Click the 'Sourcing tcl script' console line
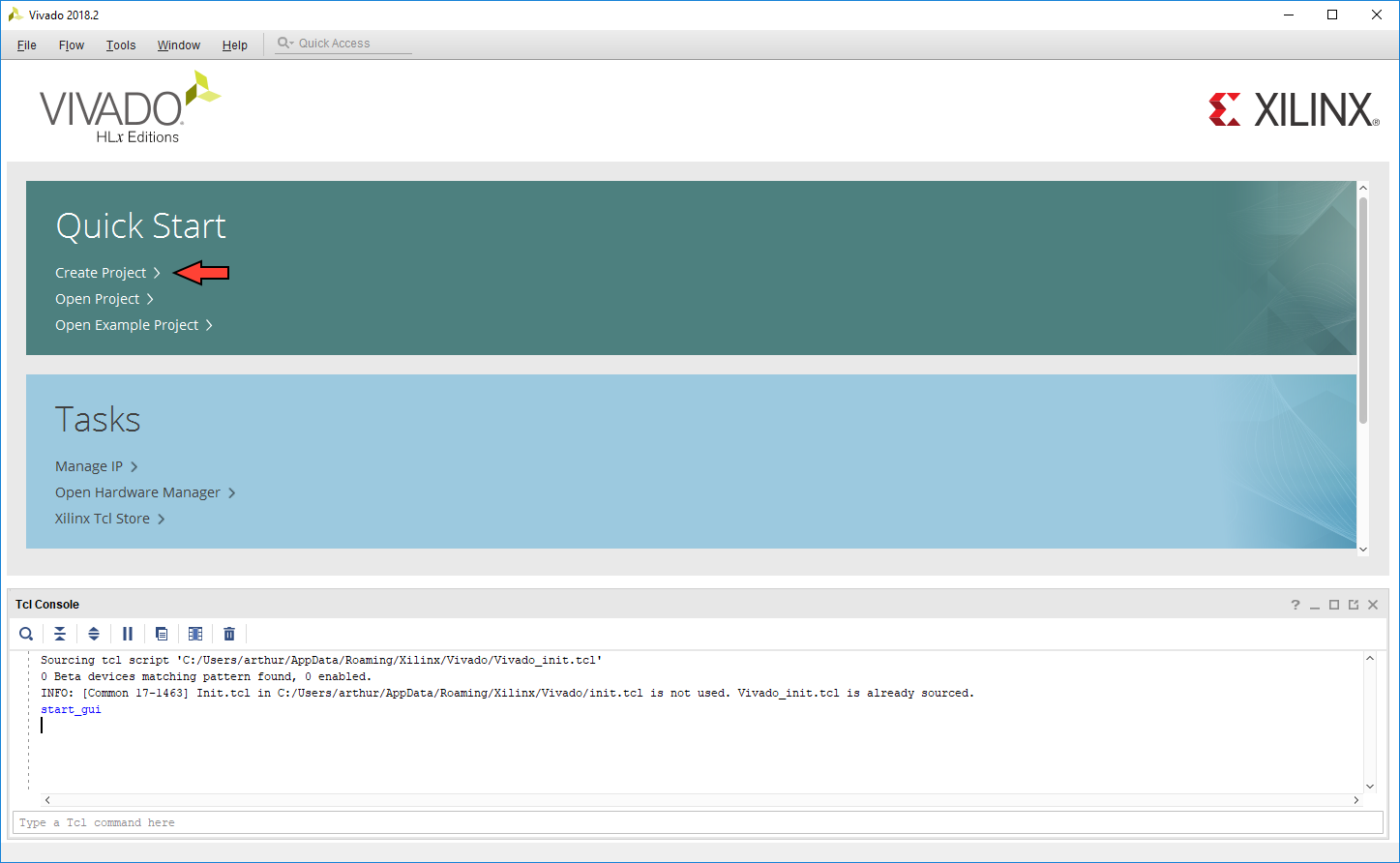Viewport: 1400px width, 863px height. 321,660
